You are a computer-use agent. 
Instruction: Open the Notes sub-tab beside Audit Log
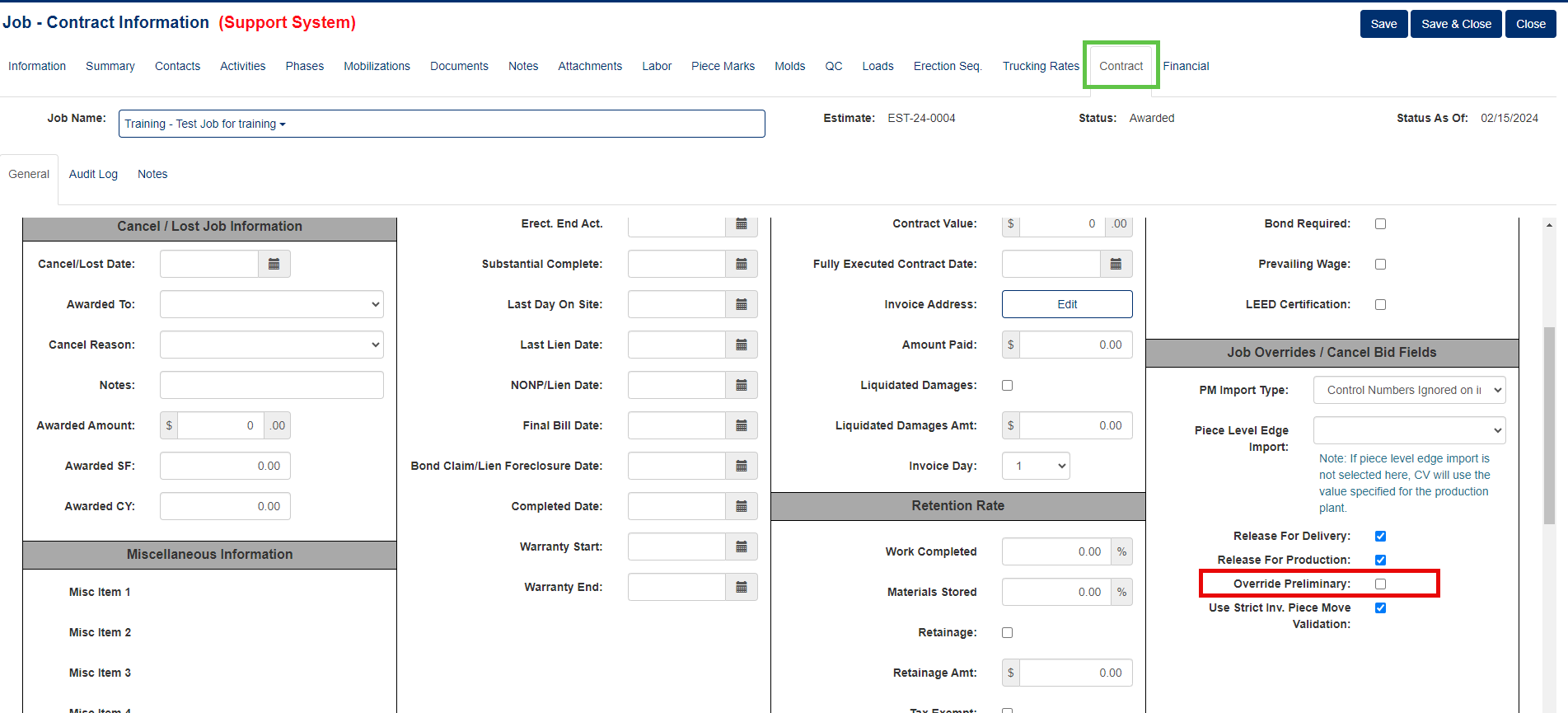[152, 174]
